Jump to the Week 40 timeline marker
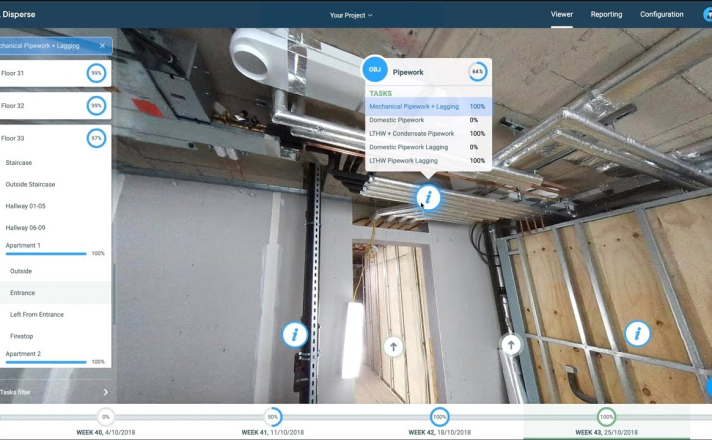This screenshot has width=712, height=440. [x=105, y=416]
